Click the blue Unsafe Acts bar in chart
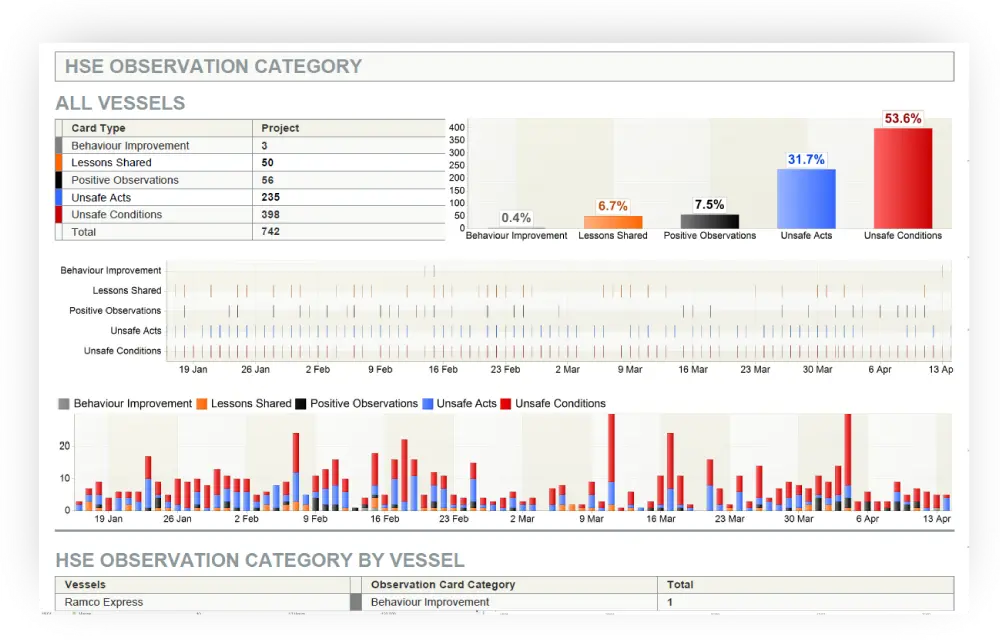 pos(806,198)
